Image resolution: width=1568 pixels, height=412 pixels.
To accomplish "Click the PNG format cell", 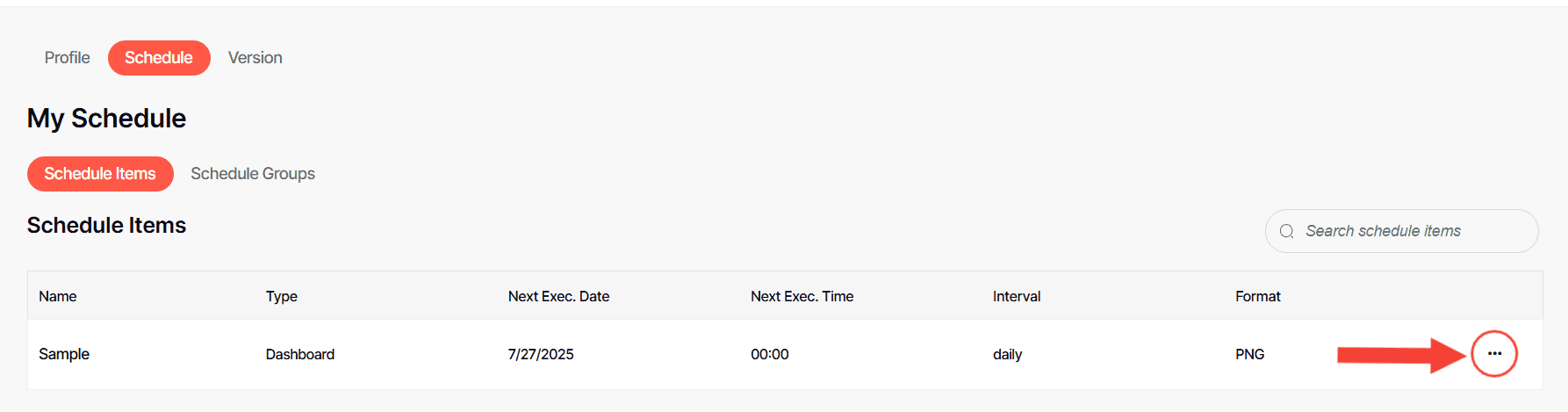I will [1249, 354].
